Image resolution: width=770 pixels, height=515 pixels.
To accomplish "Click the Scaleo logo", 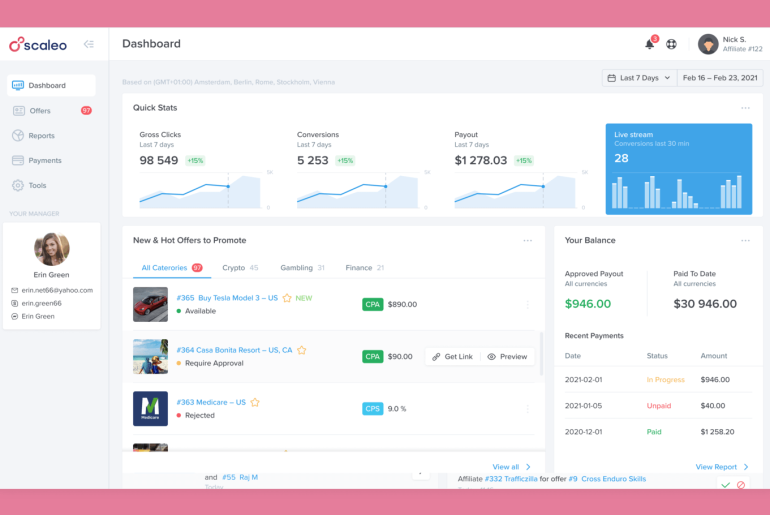I will [38, 45].
